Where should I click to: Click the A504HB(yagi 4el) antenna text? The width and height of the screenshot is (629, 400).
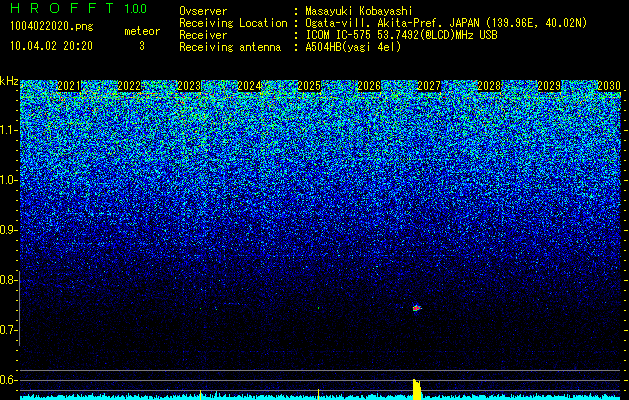tap(353, 47)
